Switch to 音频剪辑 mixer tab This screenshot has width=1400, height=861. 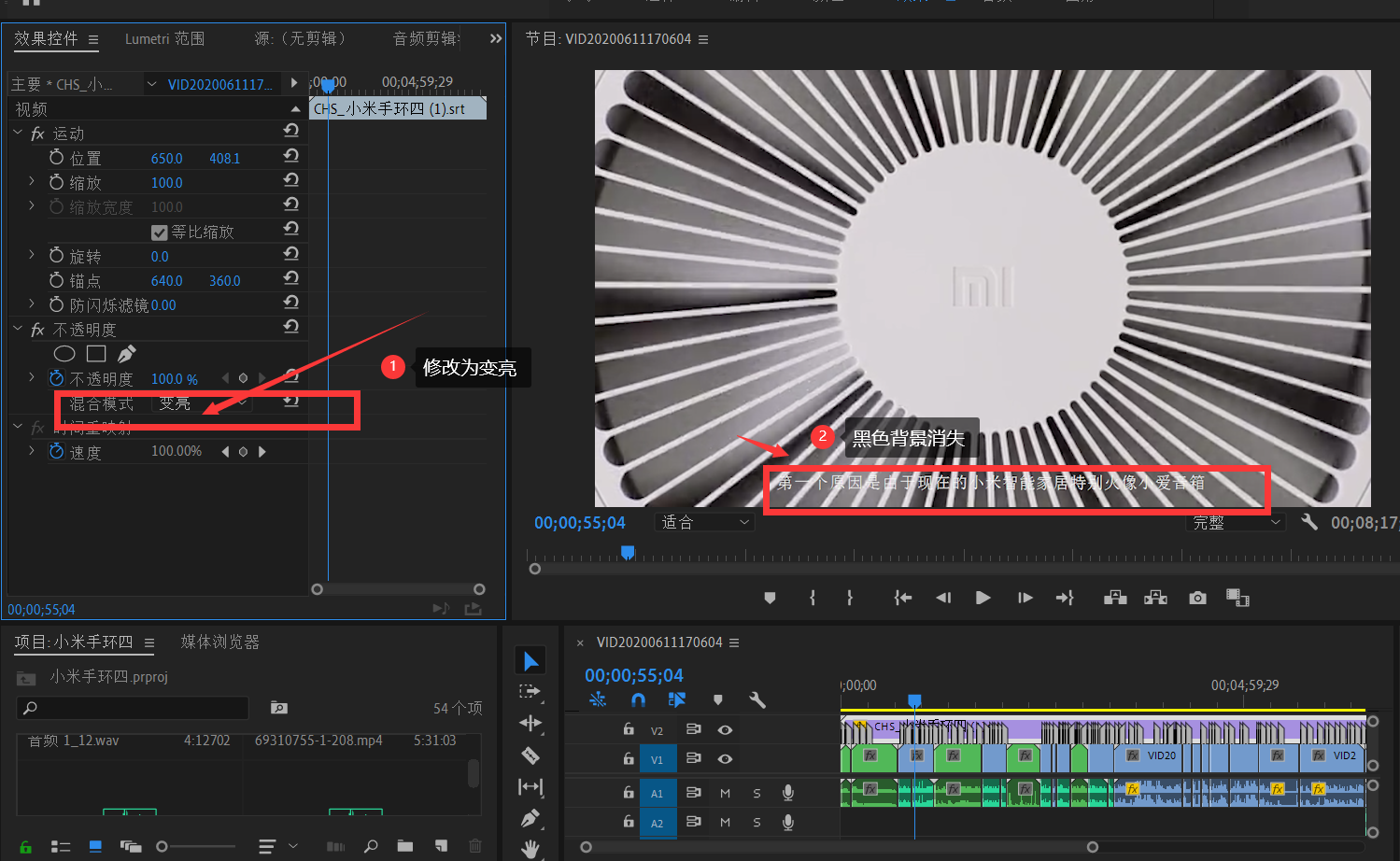(x=426, y=38)
